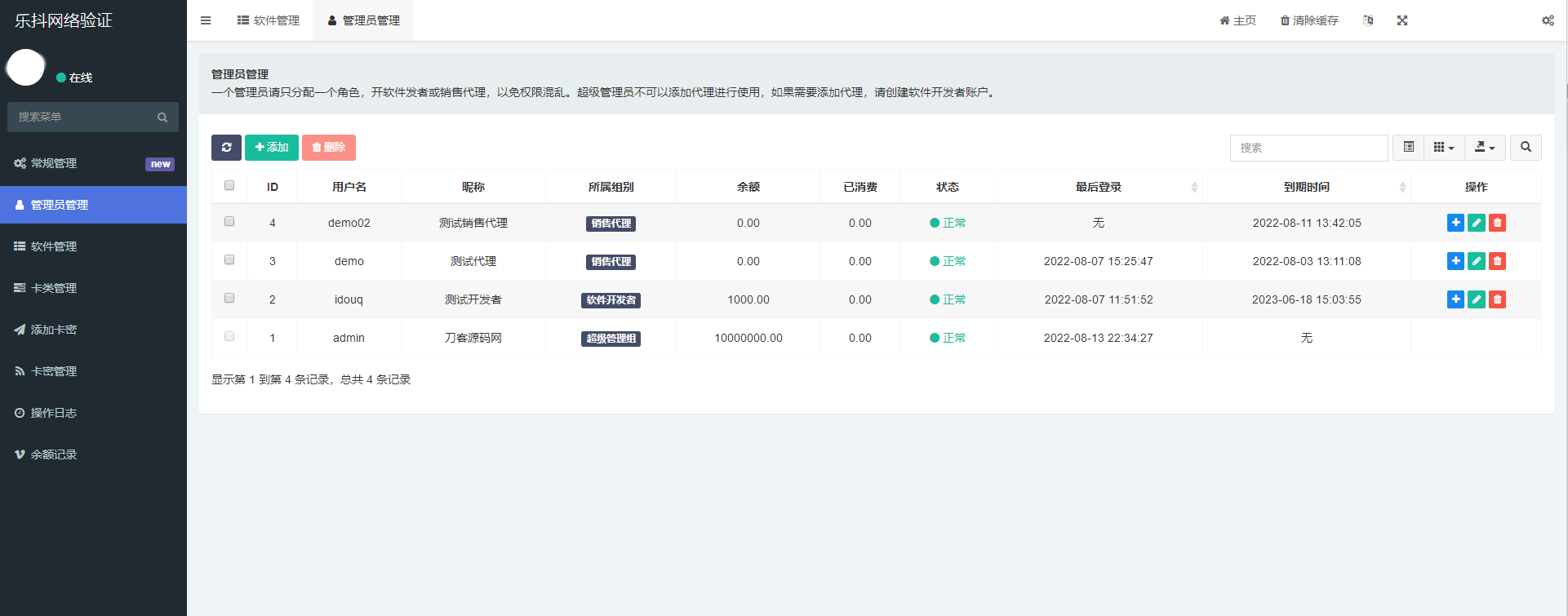Expand the export data dropdown

tap(1485, 148)
